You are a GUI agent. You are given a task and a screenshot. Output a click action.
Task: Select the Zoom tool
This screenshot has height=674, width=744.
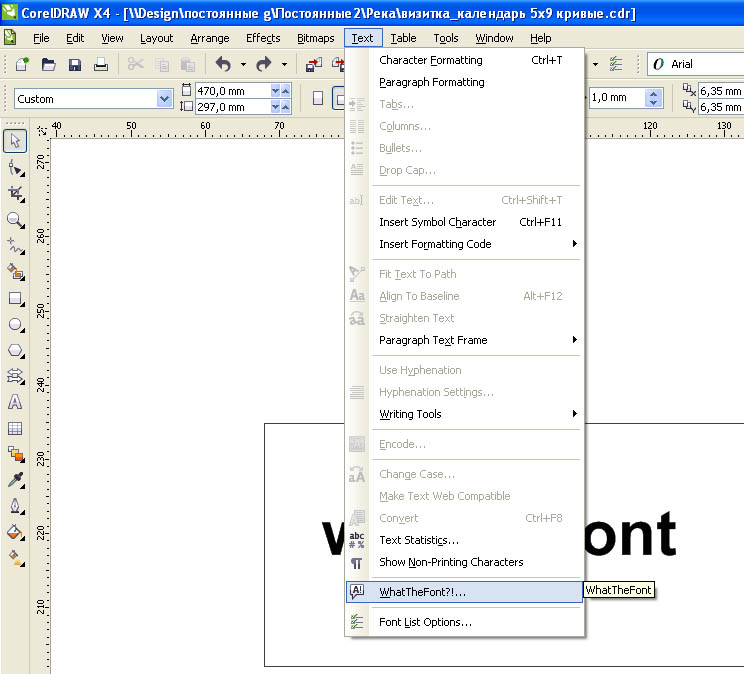coord(15,220)
